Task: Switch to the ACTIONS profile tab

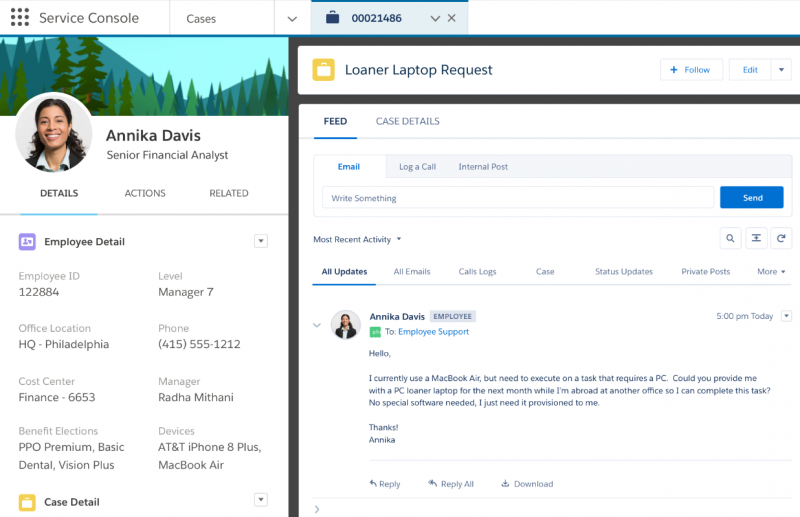Action: pos(145,193)
